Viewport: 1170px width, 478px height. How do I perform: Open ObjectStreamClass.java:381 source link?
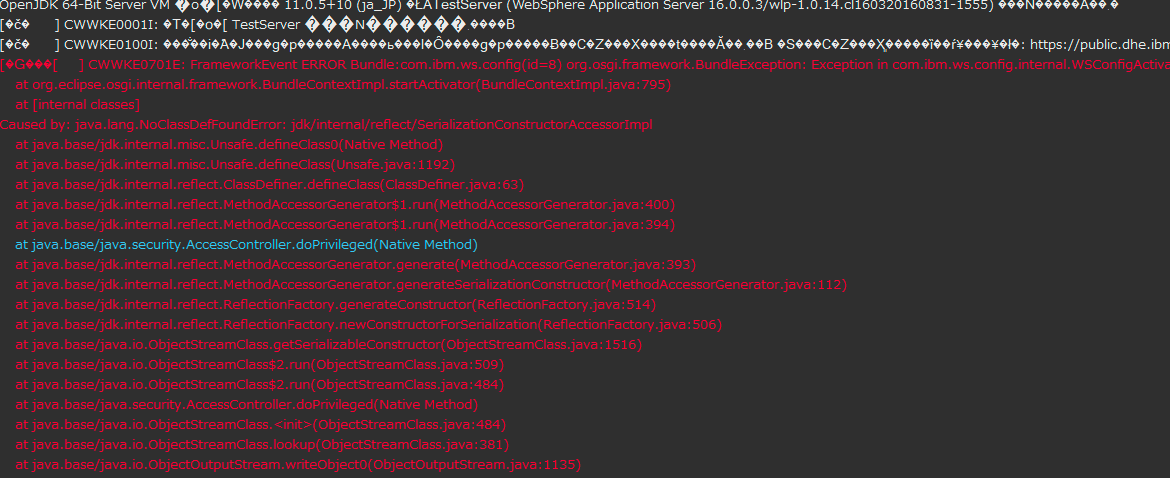pos(412,445)
